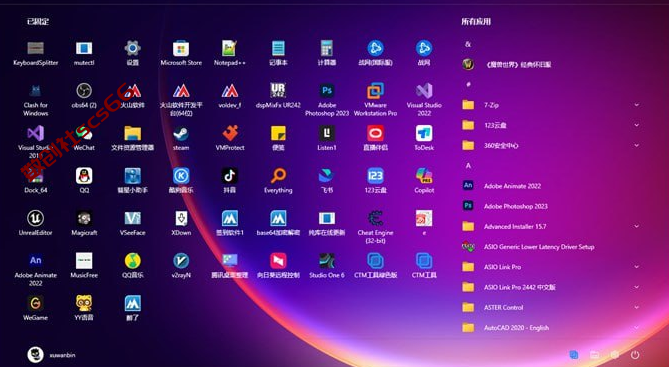Open Notepad++ from pinned apps
Viewport: 669px width, 367px height.
tap(230, 53)
